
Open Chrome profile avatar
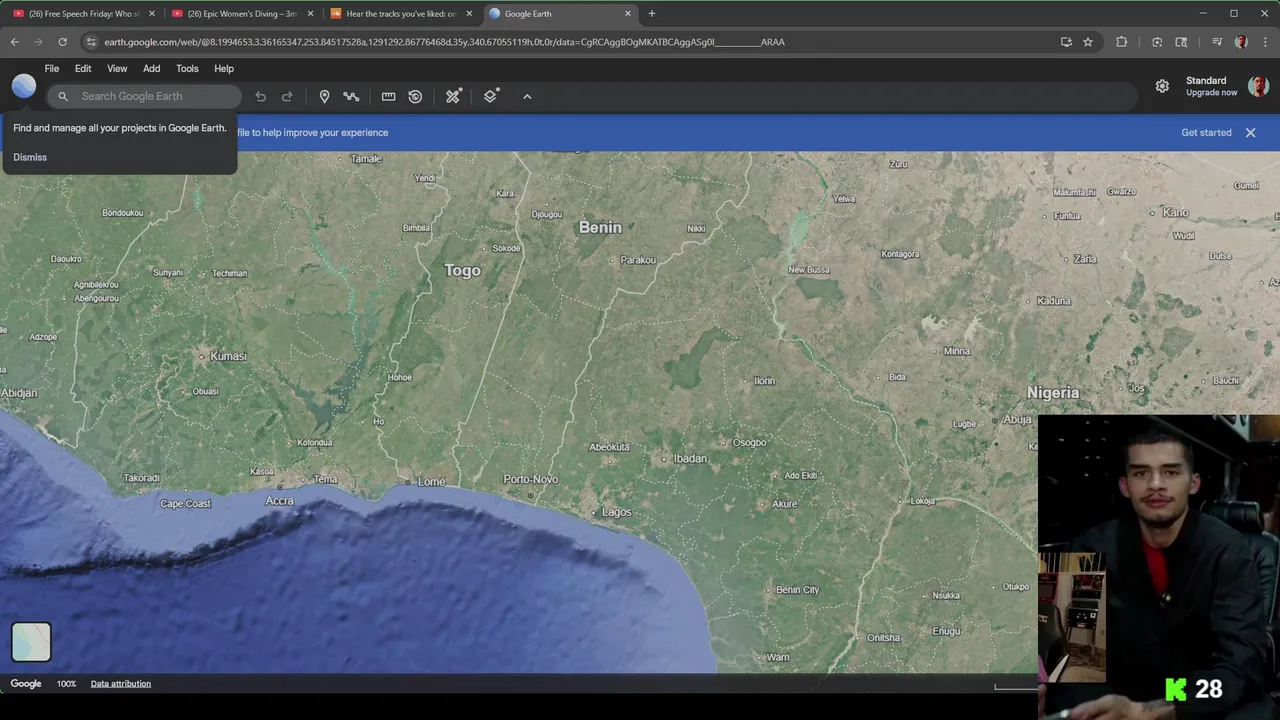point(1241,42)
